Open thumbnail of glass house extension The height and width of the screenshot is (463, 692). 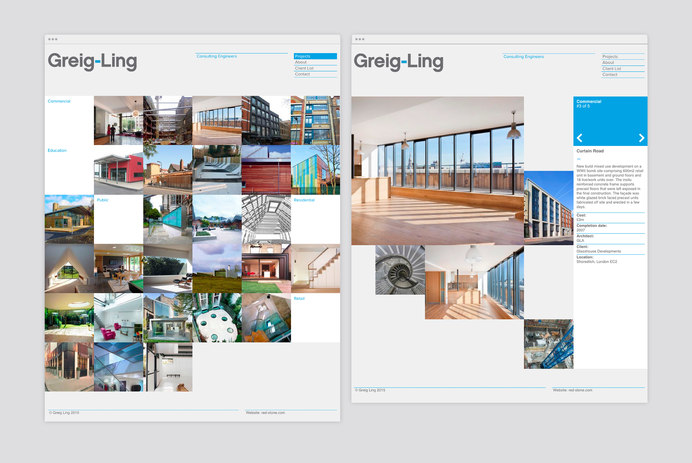point(168,318)
